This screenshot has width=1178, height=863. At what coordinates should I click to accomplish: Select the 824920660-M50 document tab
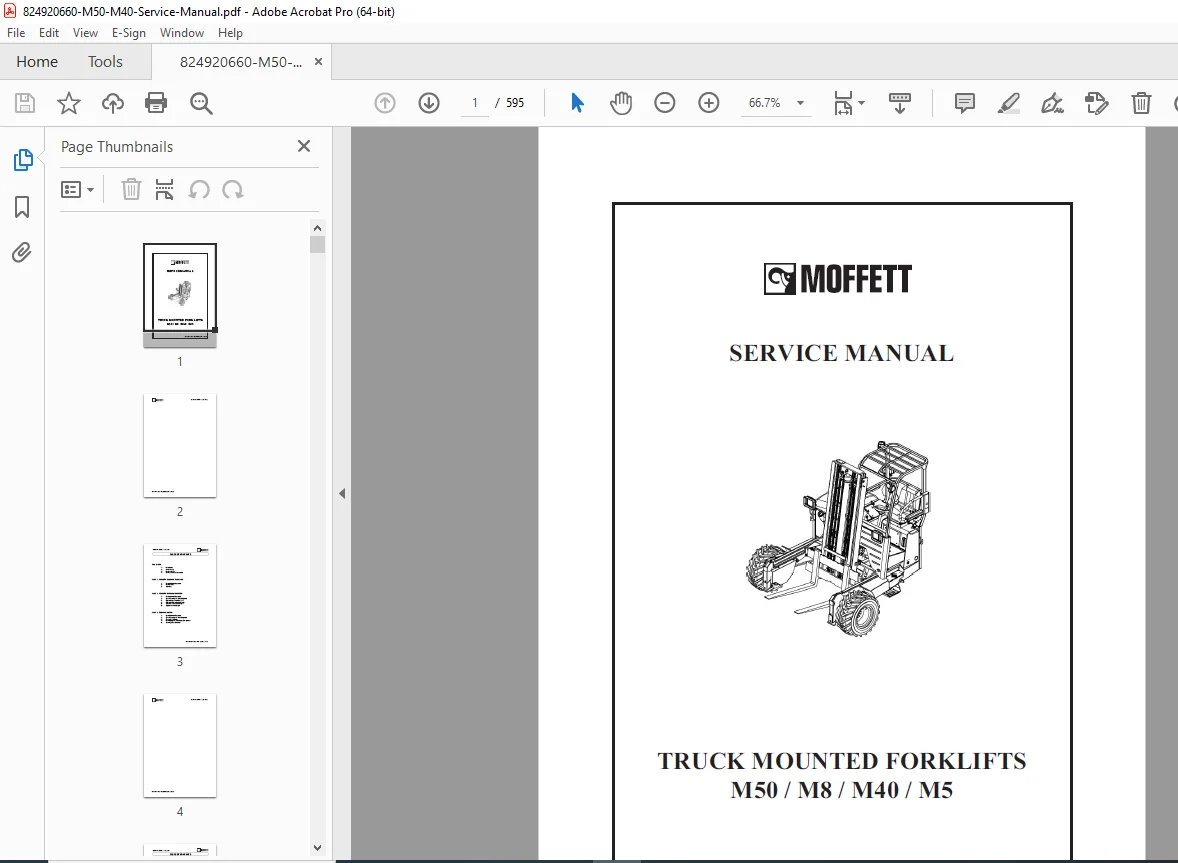(240, 62)
